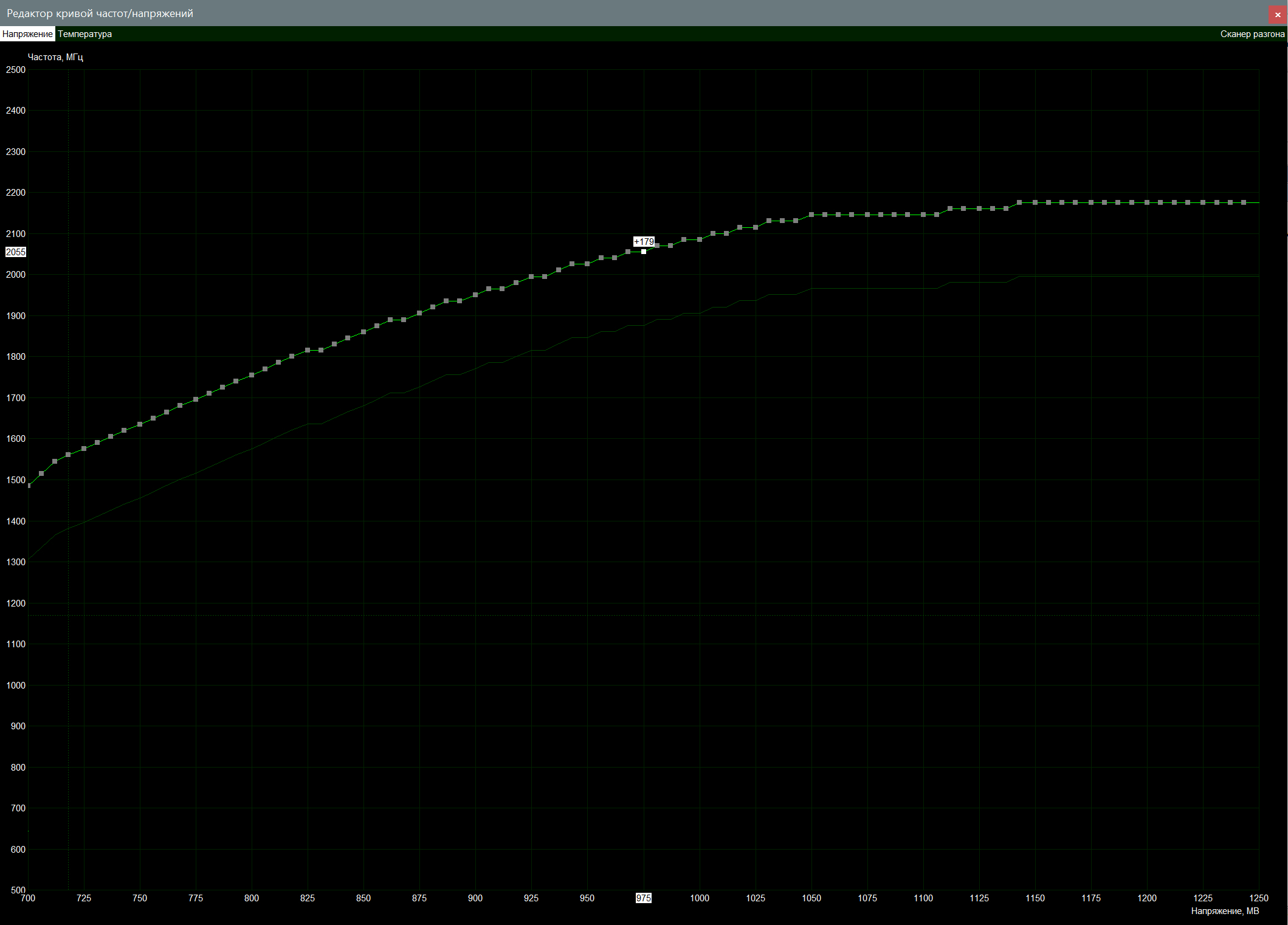The height and width of the screenshot is (925, 1288).
Task: Click the highlighted 975 voltage axis label
Action: tap(643, 898)
